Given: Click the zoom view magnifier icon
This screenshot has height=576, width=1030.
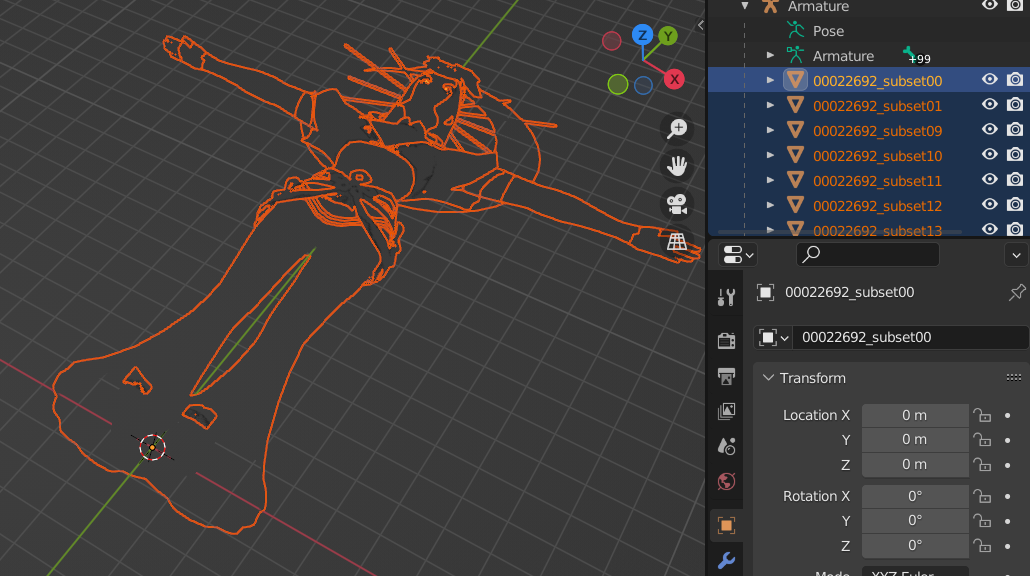Looking at the screenshot, I should (x=677, y=129).
